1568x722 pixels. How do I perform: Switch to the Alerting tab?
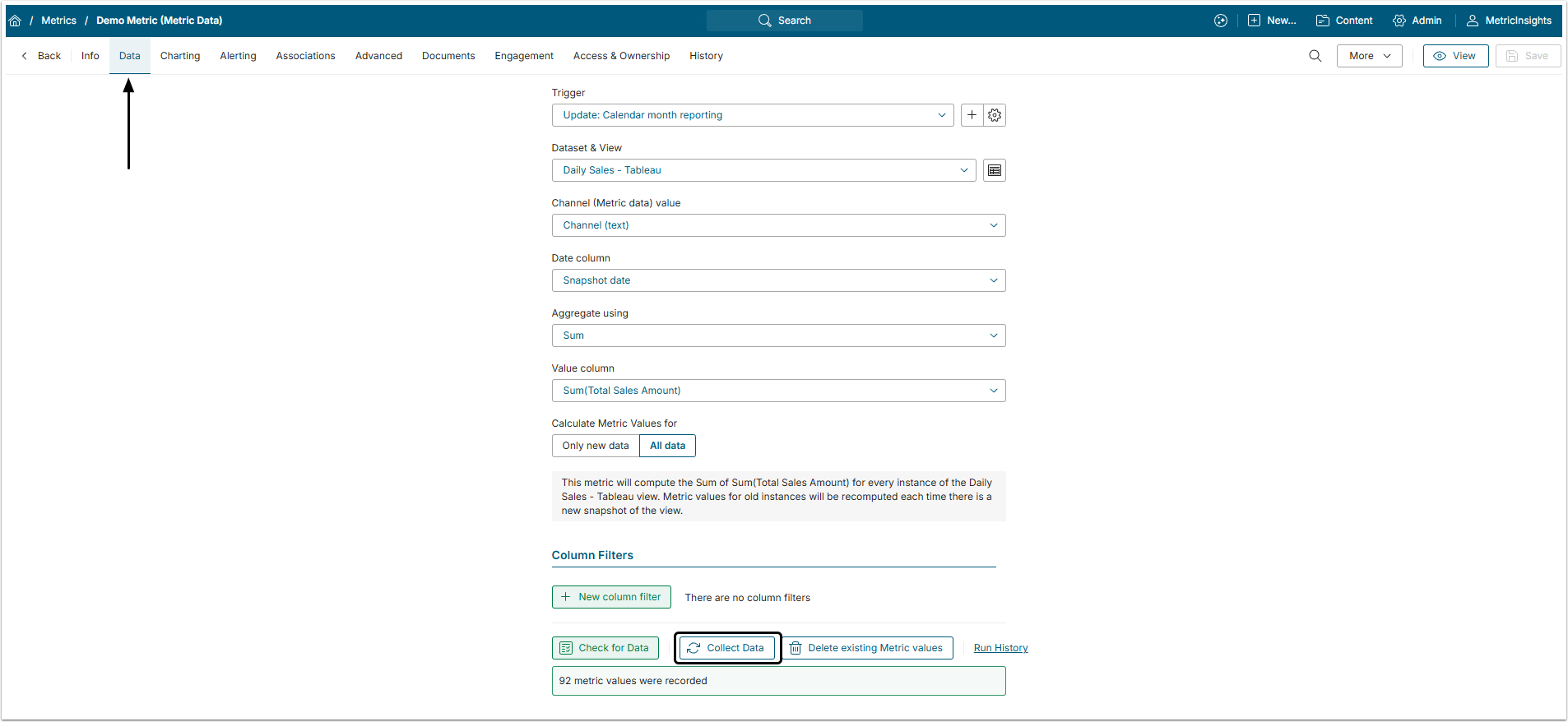(x=239, y=56)
